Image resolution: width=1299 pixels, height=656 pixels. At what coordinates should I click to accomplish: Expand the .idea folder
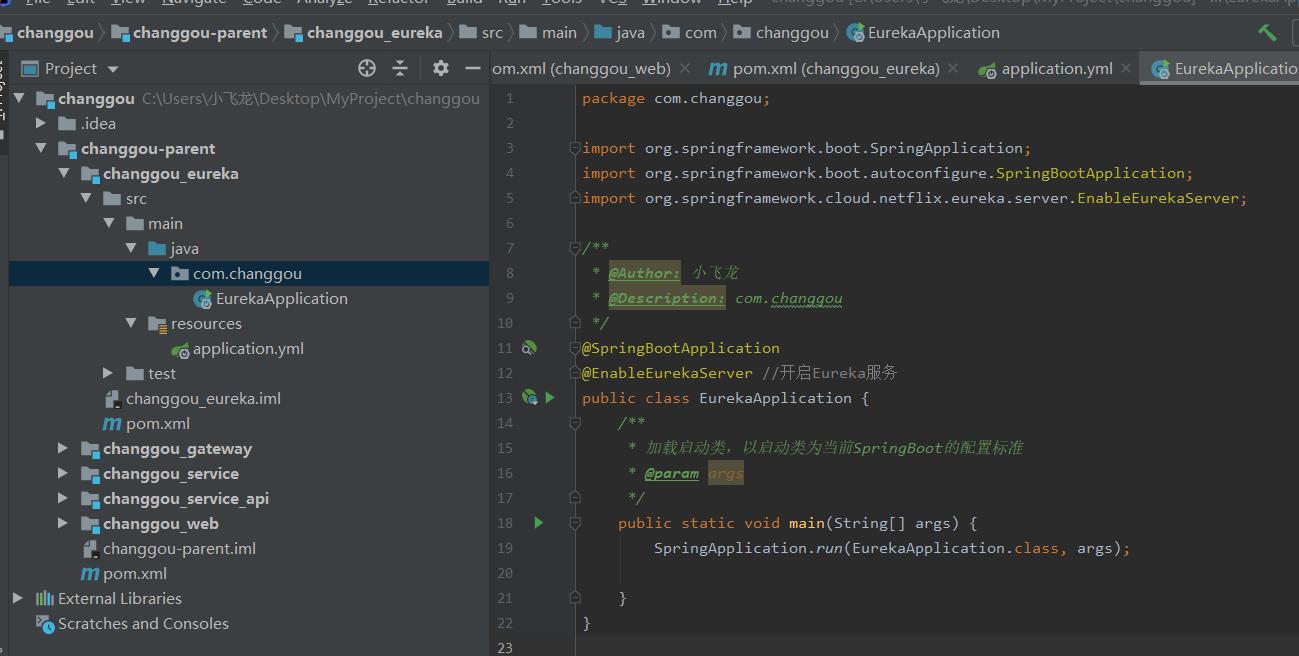41,123
